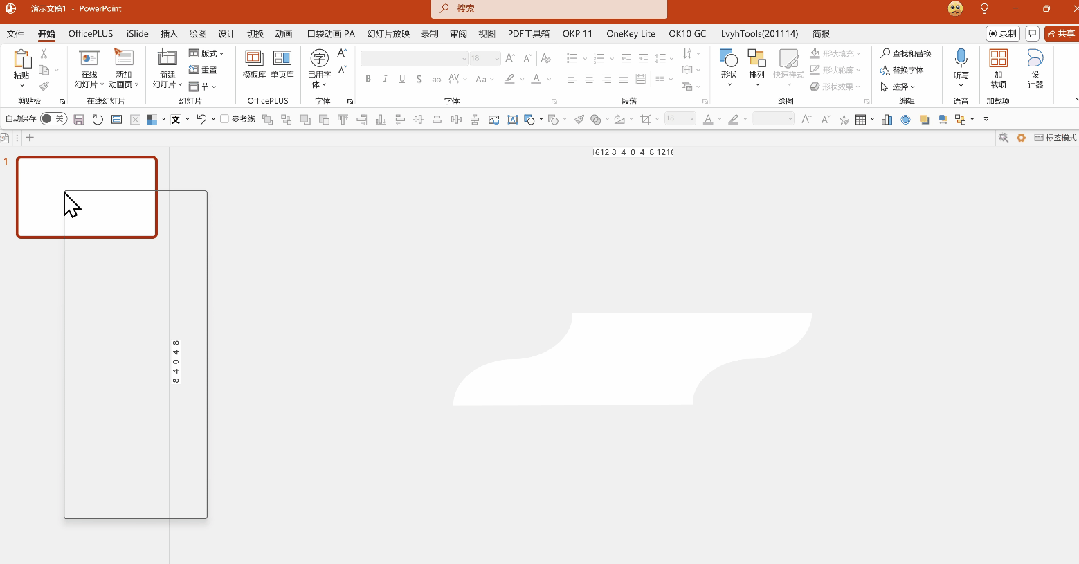The width and height of the screenshot is (1079, 564).
Task: Click the Find and Replace magnifier icon
Action: pos(885,53)
